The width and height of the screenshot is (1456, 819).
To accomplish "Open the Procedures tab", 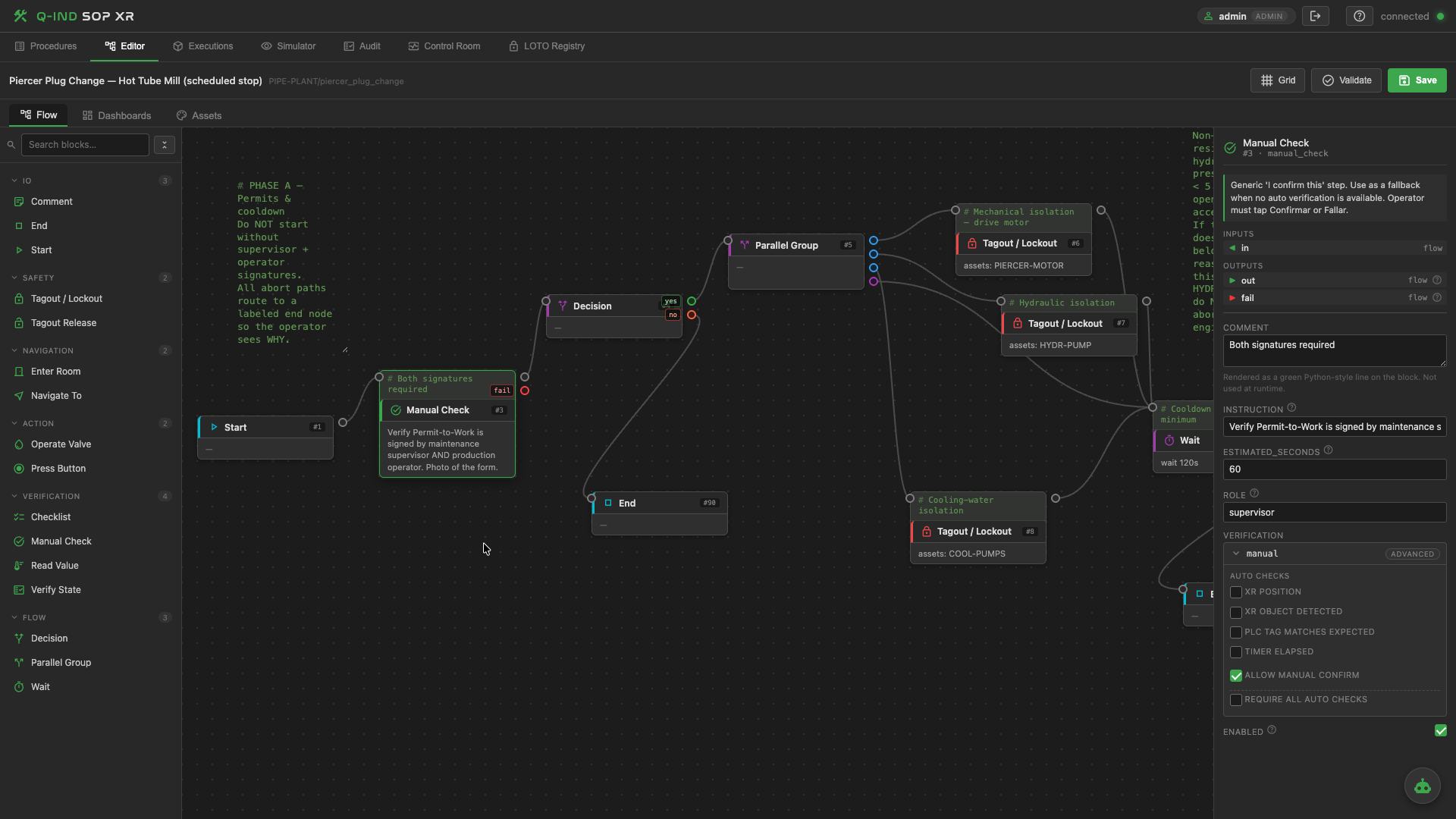I will click(45, 46).
